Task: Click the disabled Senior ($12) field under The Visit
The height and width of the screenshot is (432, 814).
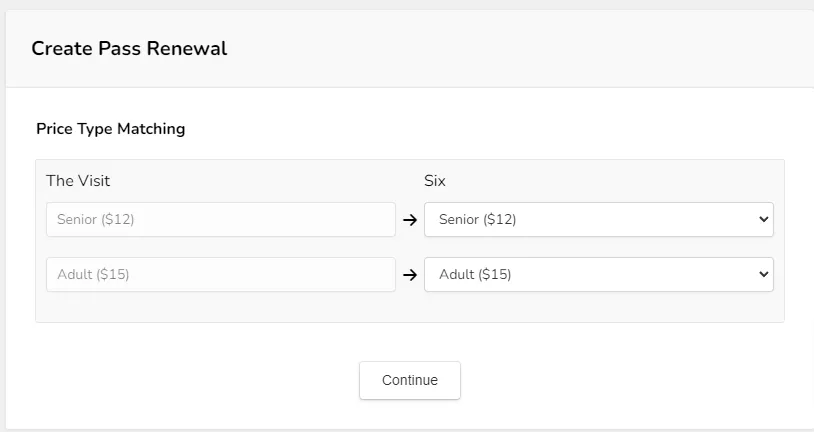Action: click(221, 220)
